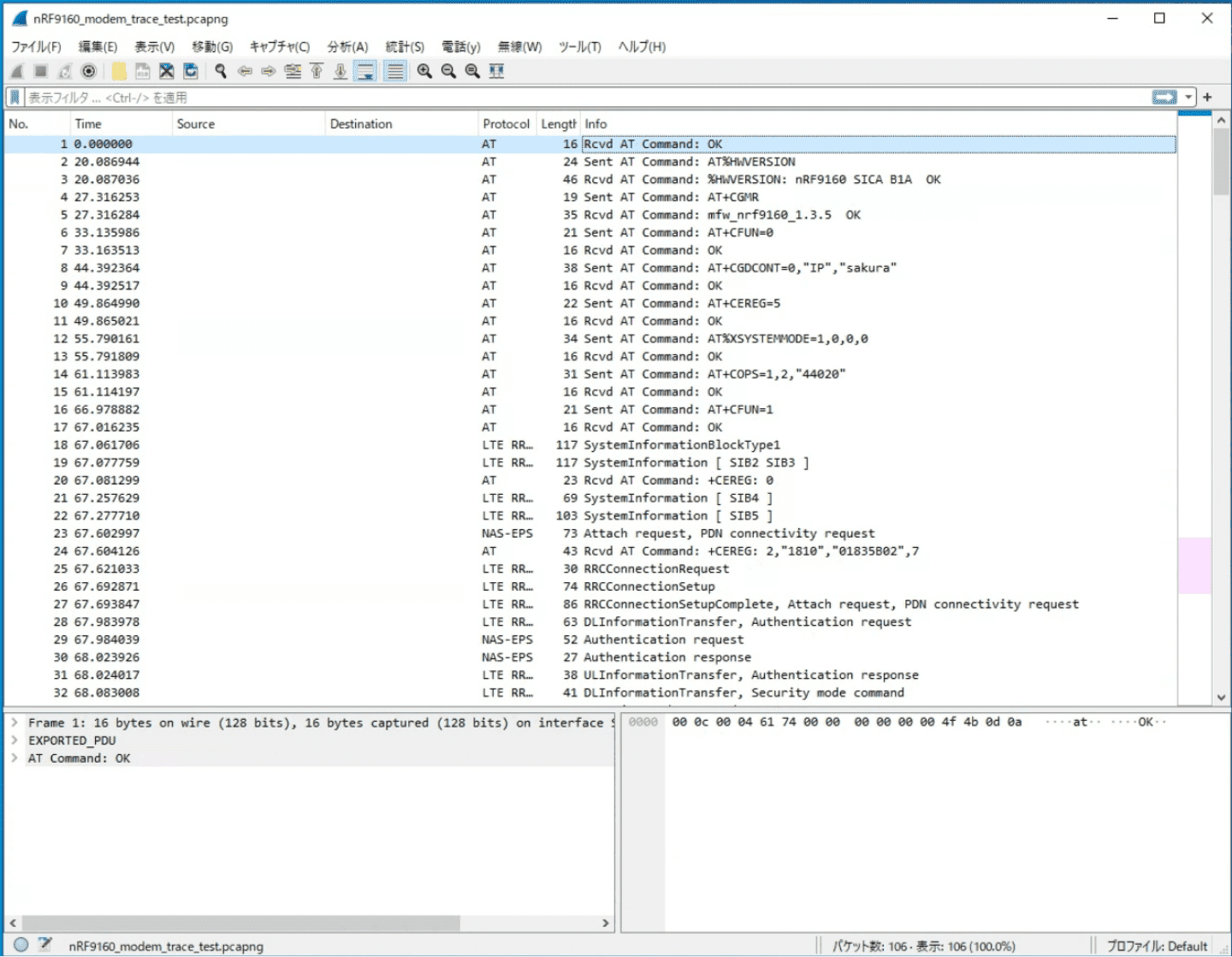Screen dimensions: 1232x957
Task: Zoom in on packet list text
Action: [424, 71]
